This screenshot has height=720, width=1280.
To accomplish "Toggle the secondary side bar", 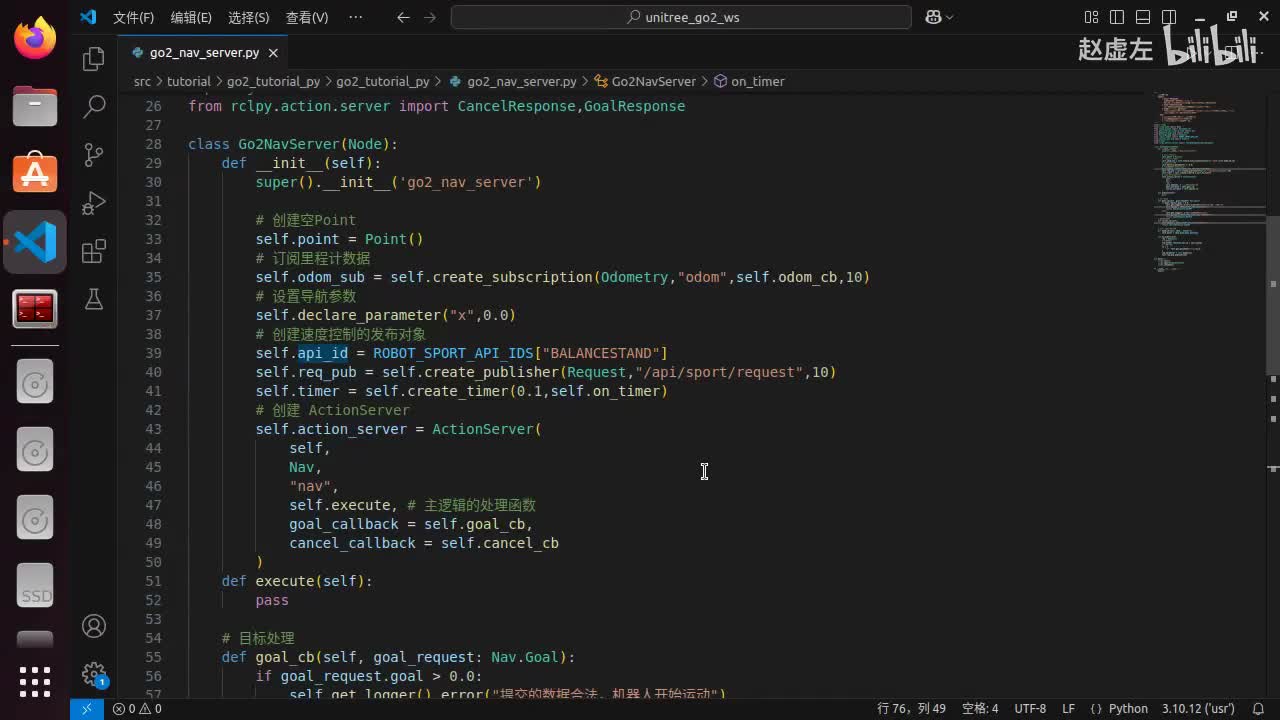I will [1168, 17].
